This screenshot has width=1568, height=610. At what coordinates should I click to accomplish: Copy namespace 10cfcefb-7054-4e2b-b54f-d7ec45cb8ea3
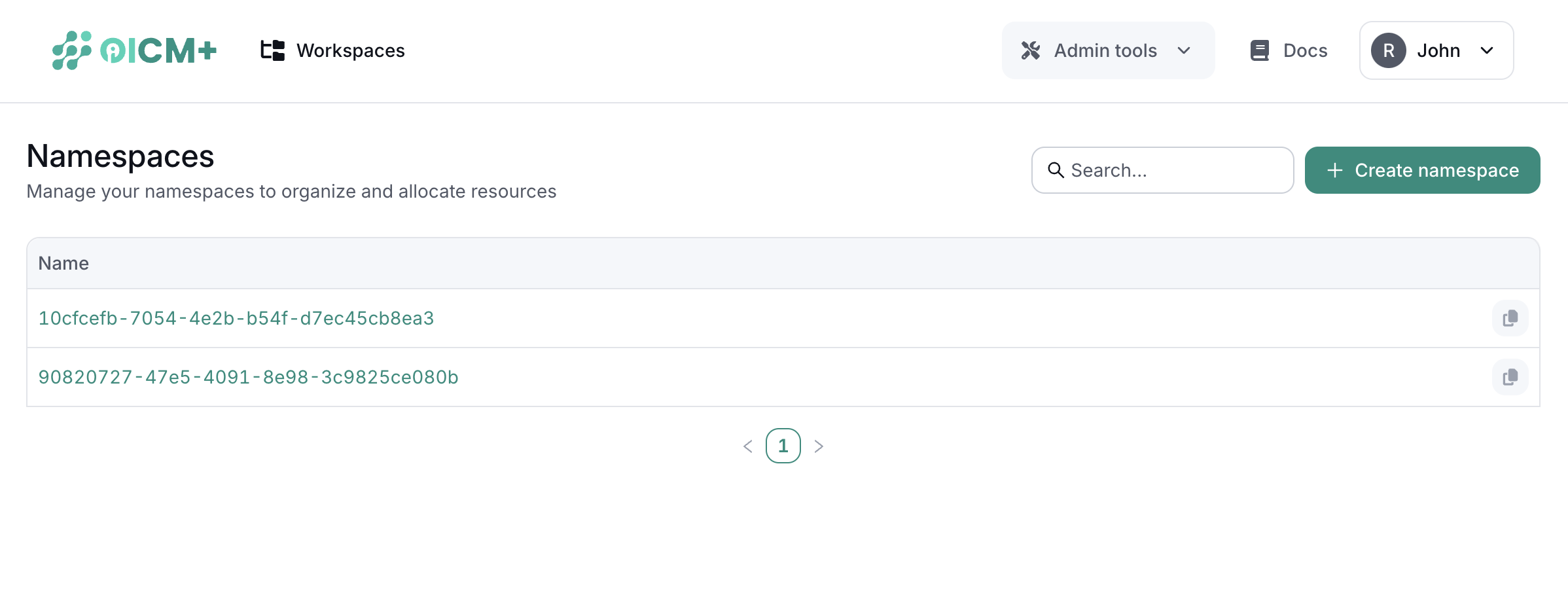[1510, 318]
